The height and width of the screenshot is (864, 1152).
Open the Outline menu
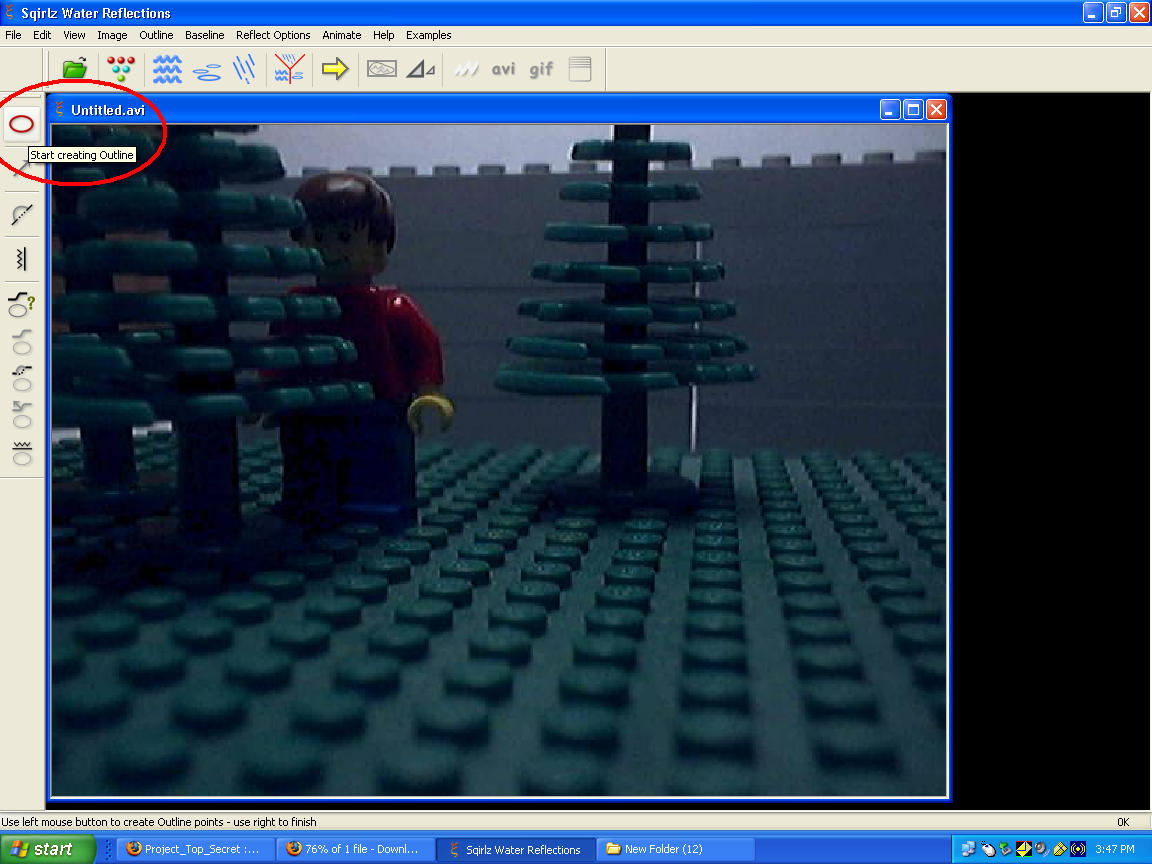pyautogui.click(x=156, y=35)
